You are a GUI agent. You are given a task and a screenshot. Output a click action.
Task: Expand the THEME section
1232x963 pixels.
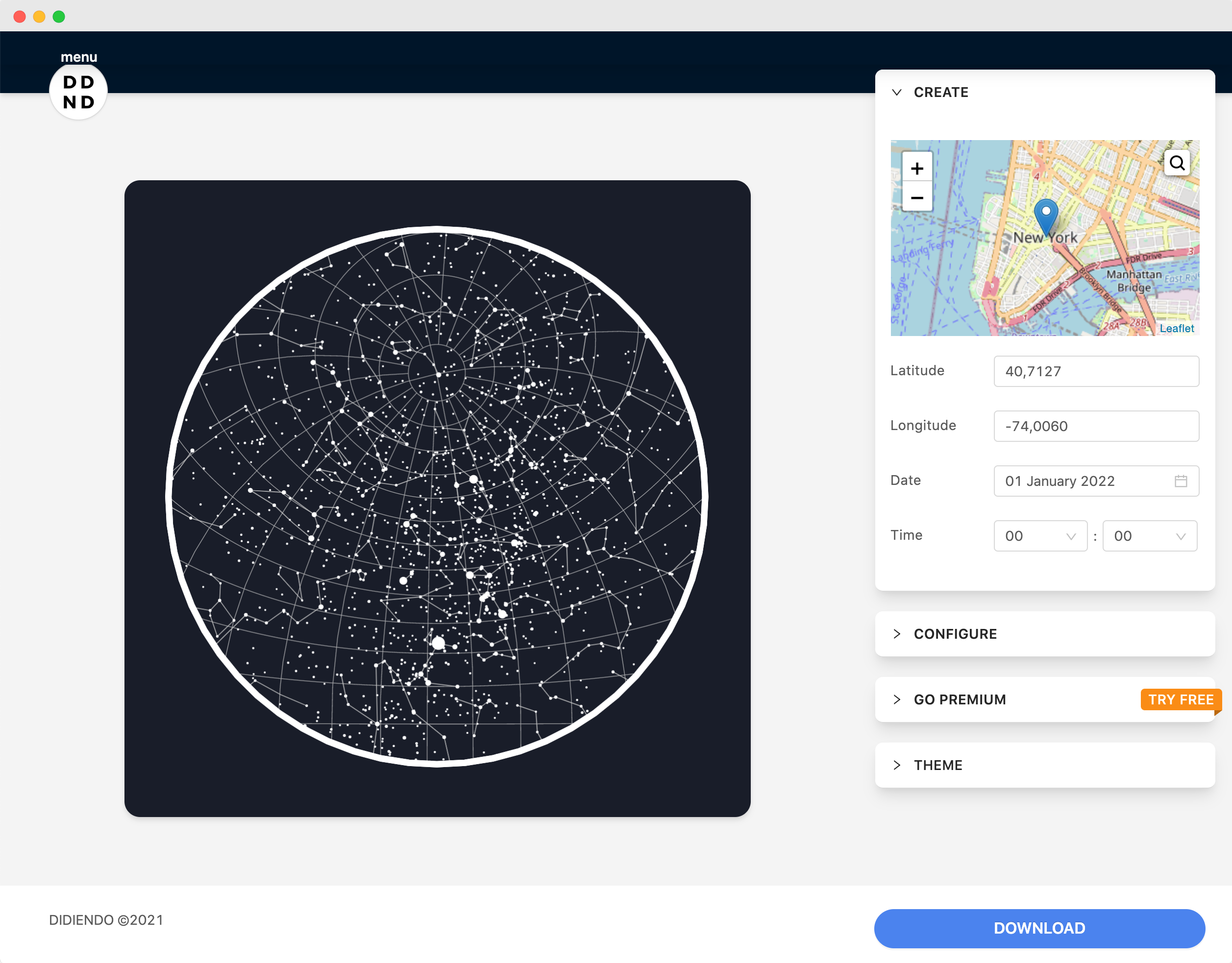(897, 765)
